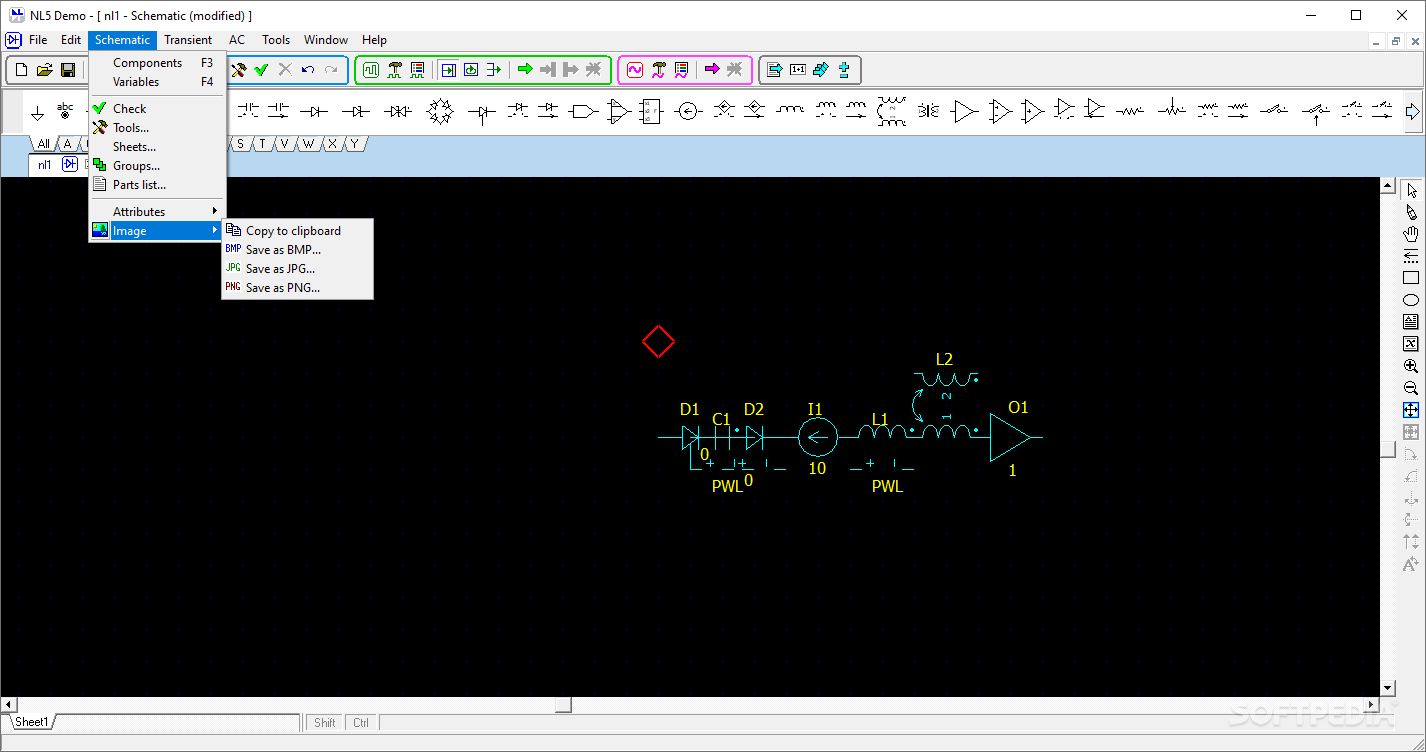Select Check in the Schematic menu
1426x752 pixels.
pyautogui.click(x=158, y=108)
